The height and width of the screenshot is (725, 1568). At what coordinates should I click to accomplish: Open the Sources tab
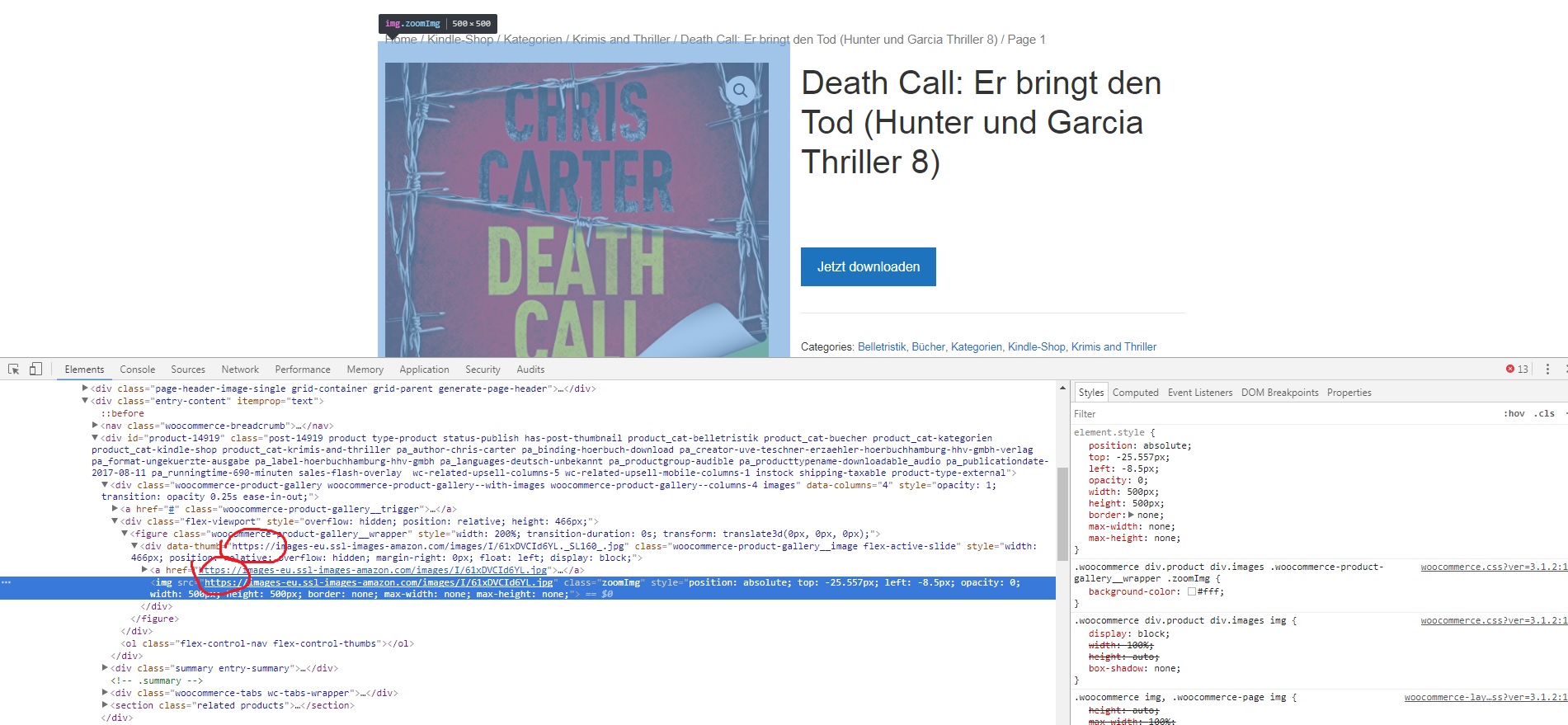pos(188,370)
